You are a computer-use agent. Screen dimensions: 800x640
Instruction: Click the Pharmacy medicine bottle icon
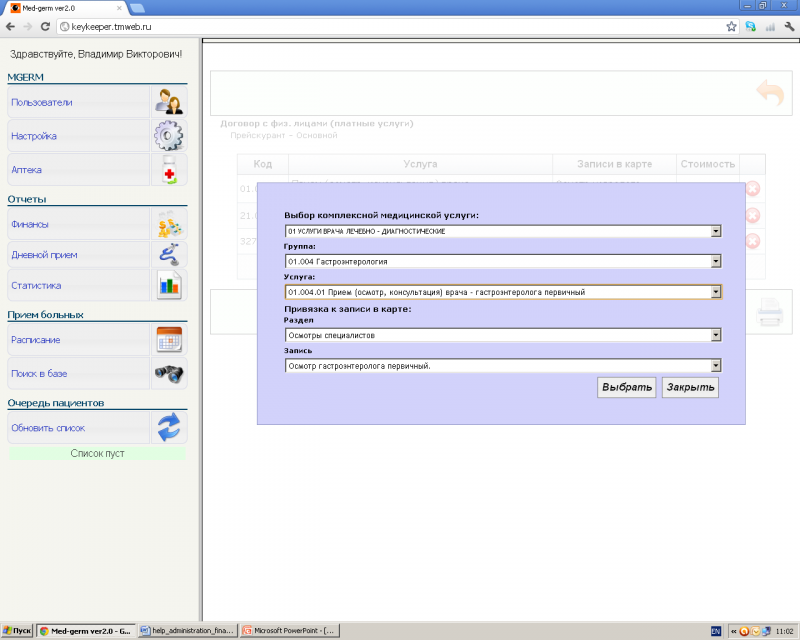[x=168, y=170]
